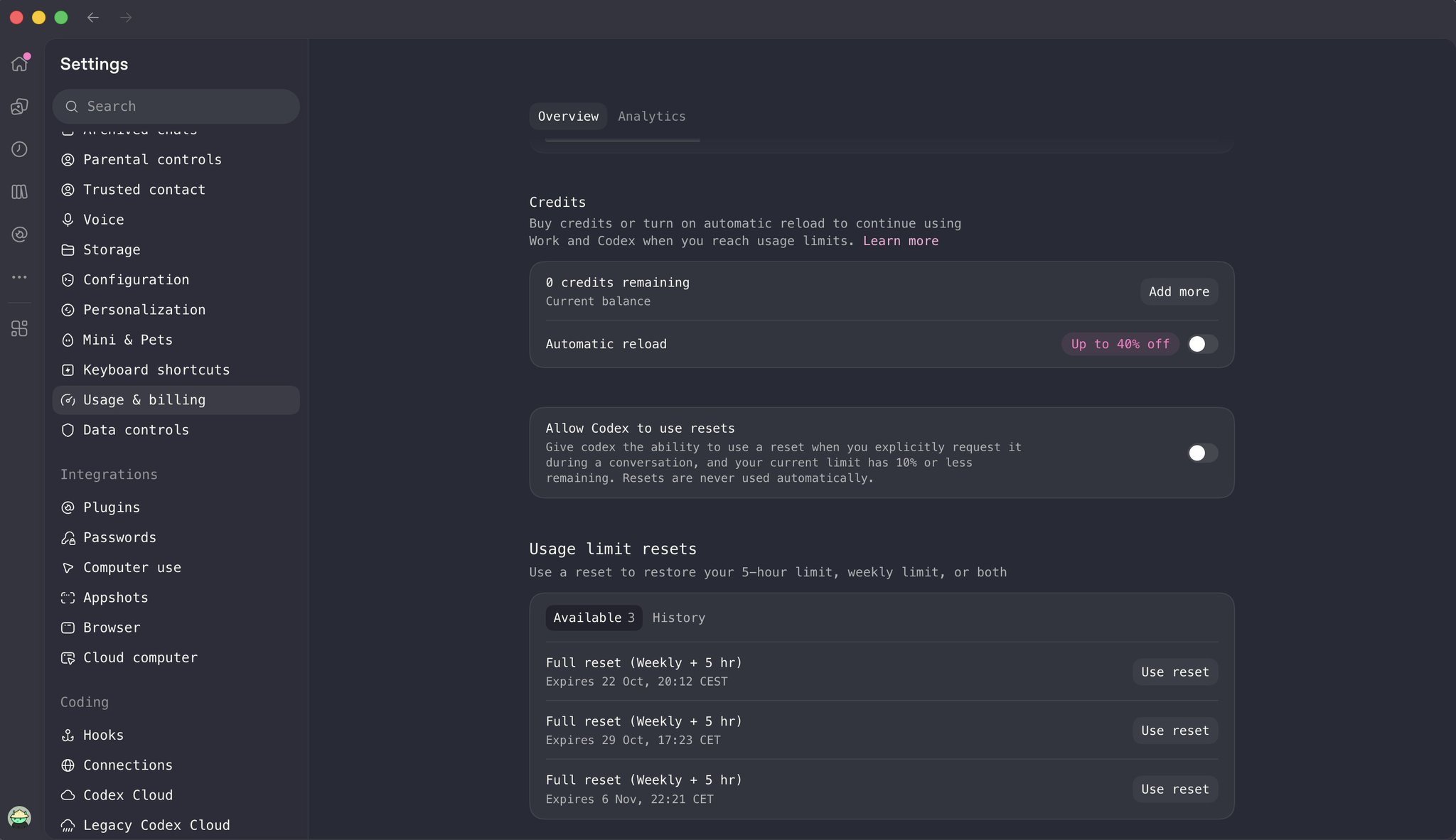Open Cloud computer settings
This screenshot has width=1456, height=840.
[176, 657]
